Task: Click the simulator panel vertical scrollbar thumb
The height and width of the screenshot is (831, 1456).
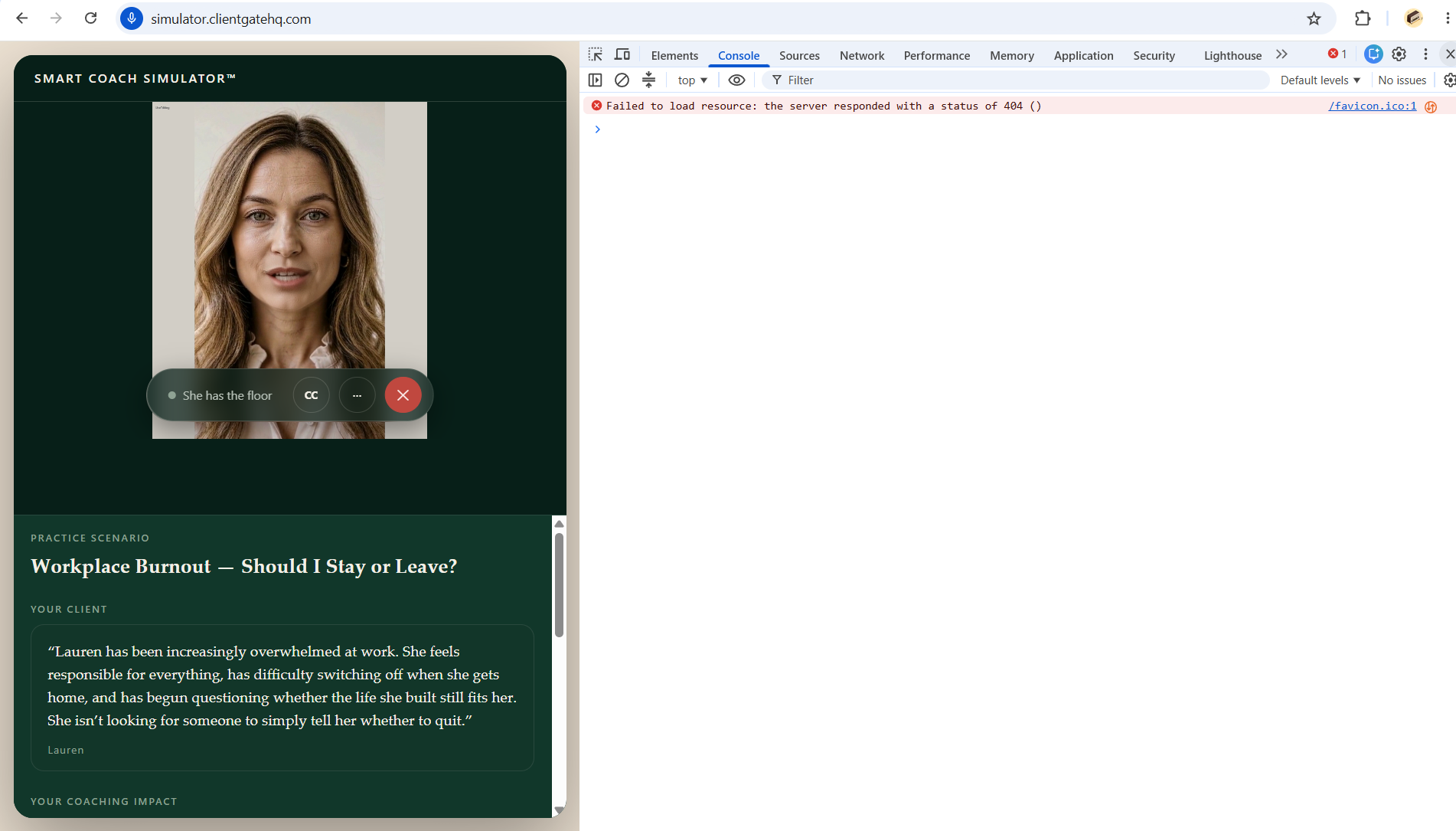Action: [x=559, y=584]
